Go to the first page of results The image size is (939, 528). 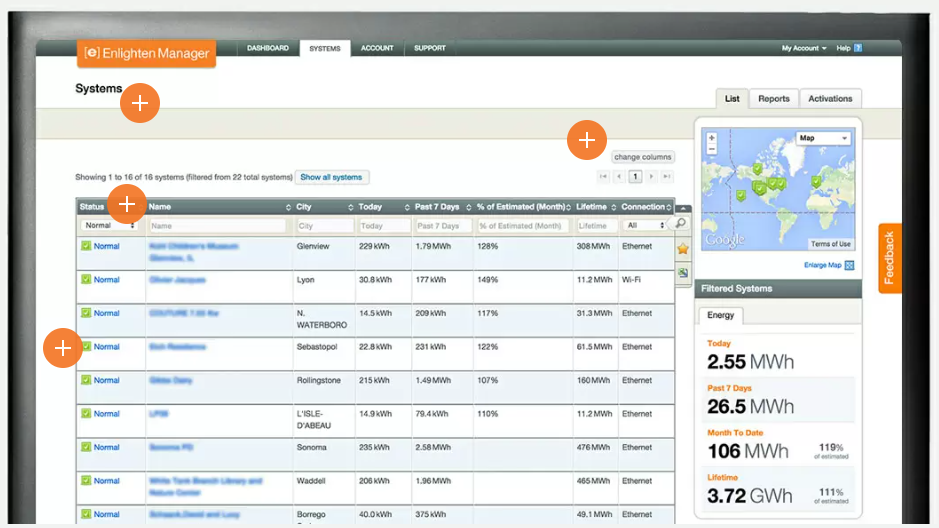603,177
